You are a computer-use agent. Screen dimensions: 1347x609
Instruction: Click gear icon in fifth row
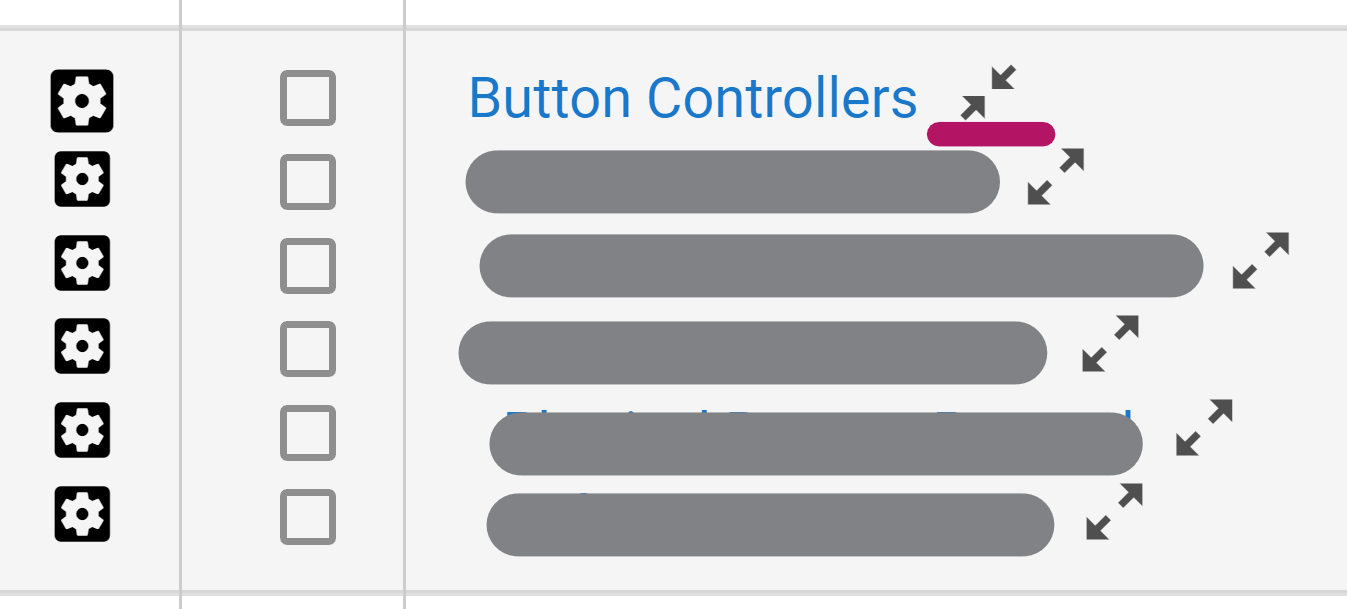tap(82, 430)
